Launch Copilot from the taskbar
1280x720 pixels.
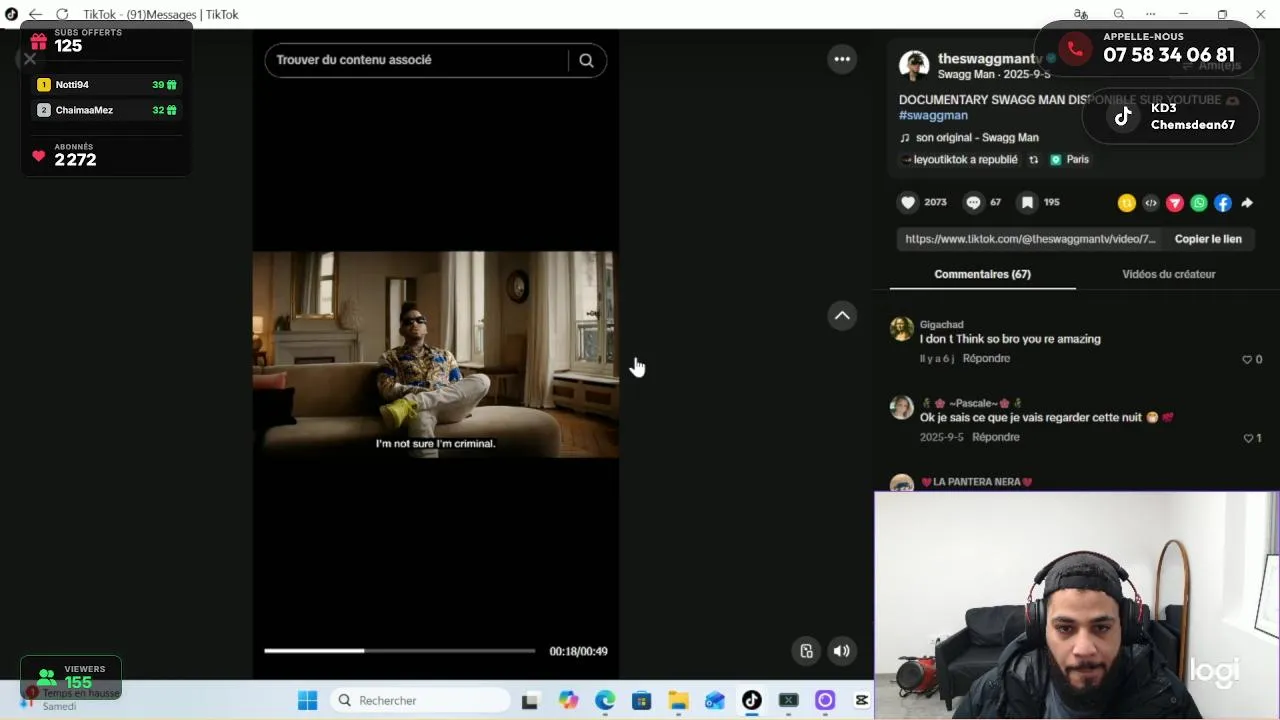[568, 700]
